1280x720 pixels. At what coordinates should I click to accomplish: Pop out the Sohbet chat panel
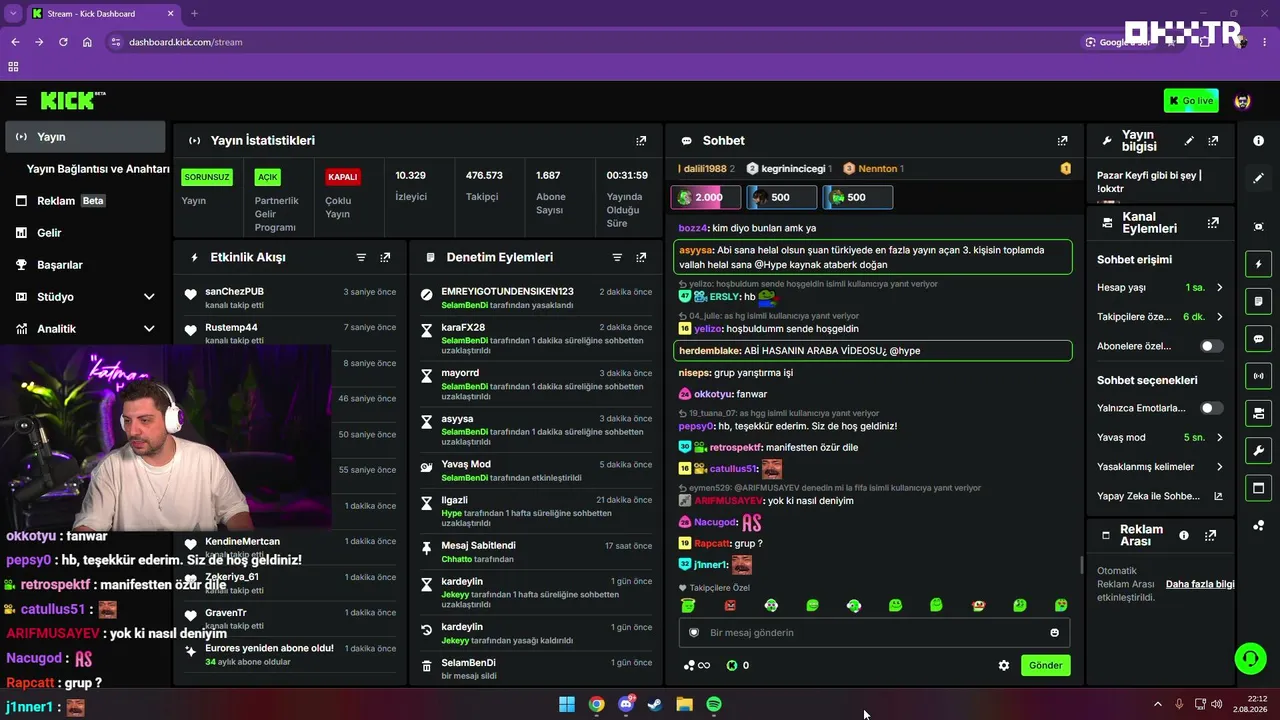pyautogui.click(x=1062, y=141)
